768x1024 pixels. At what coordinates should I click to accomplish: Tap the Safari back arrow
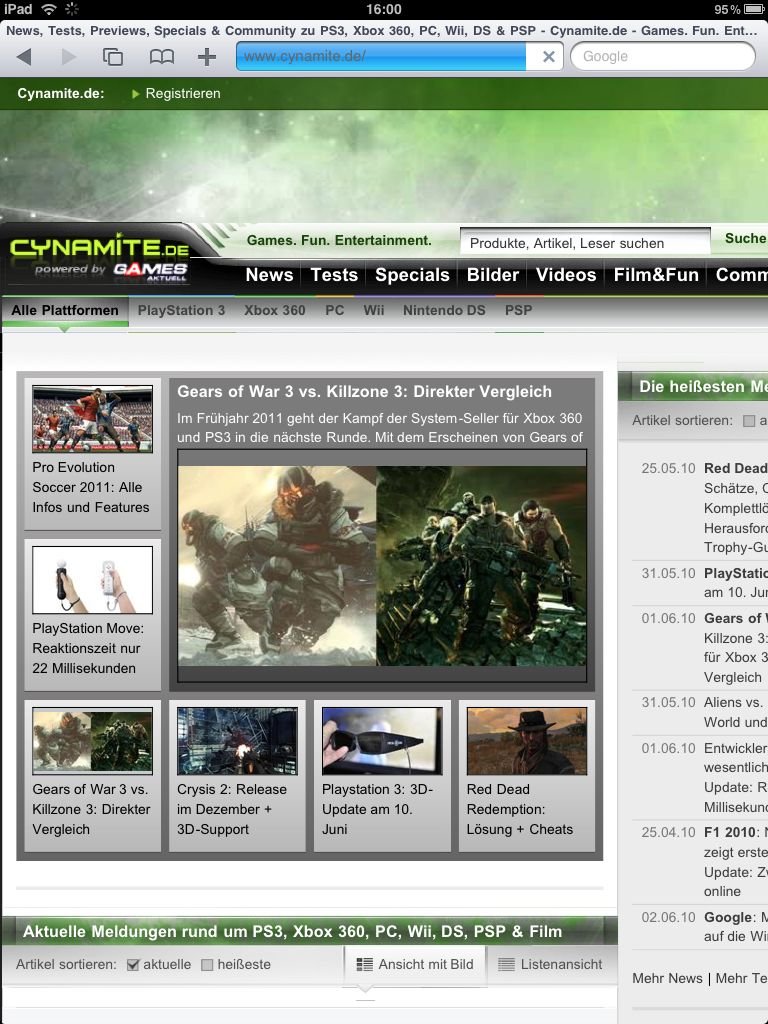pos(24,57)
